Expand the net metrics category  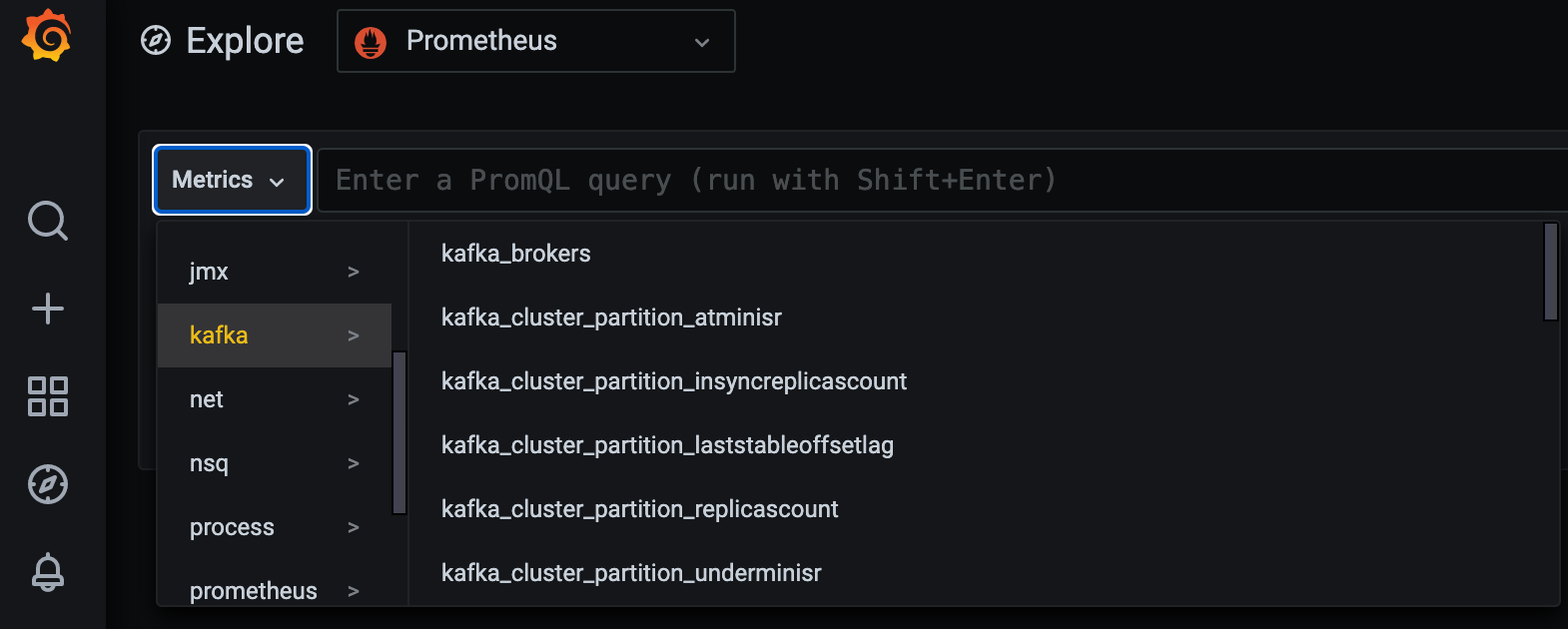point(274,399)
